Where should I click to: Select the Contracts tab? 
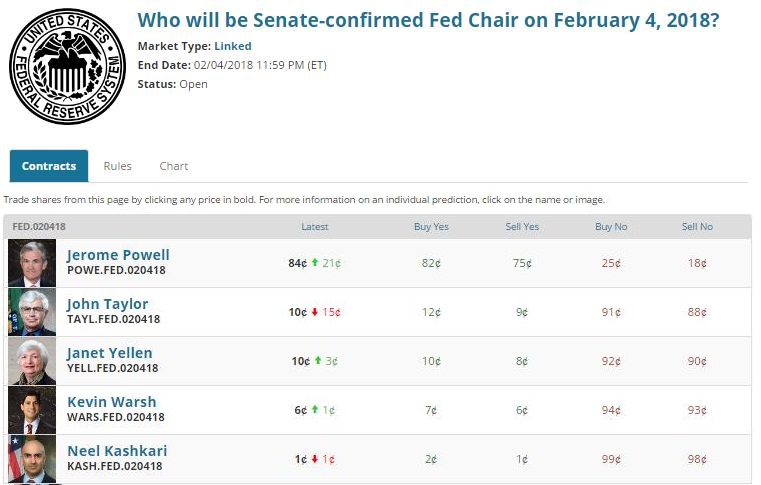coord(49,166)
